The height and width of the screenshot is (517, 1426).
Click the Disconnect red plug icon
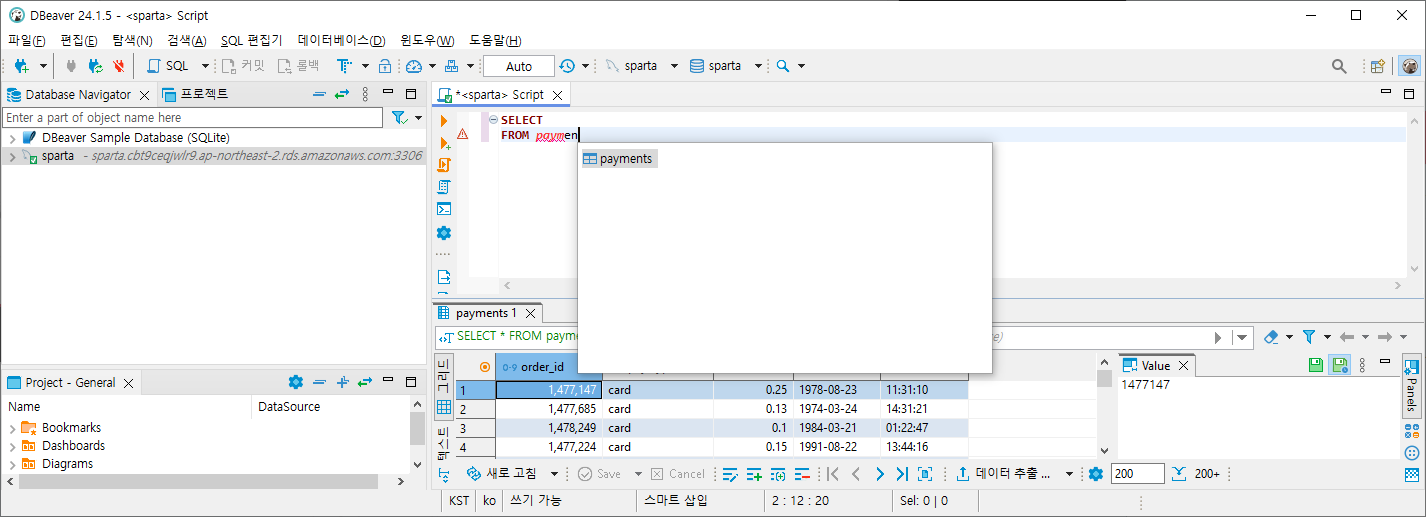click(x=119, y=66)
